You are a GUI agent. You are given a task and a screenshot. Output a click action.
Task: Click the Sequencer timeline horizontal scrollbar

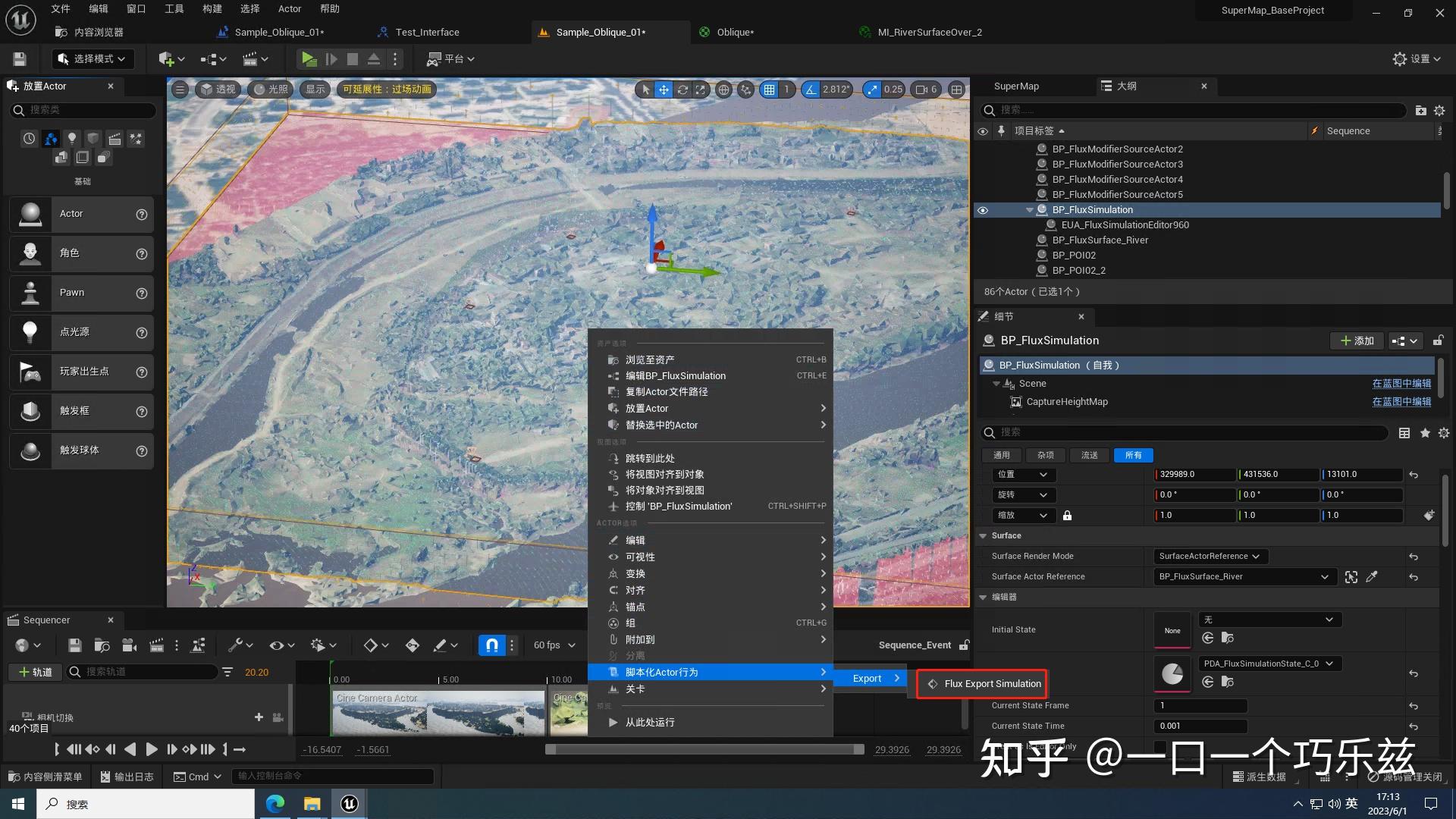click(x=704, y=749)
